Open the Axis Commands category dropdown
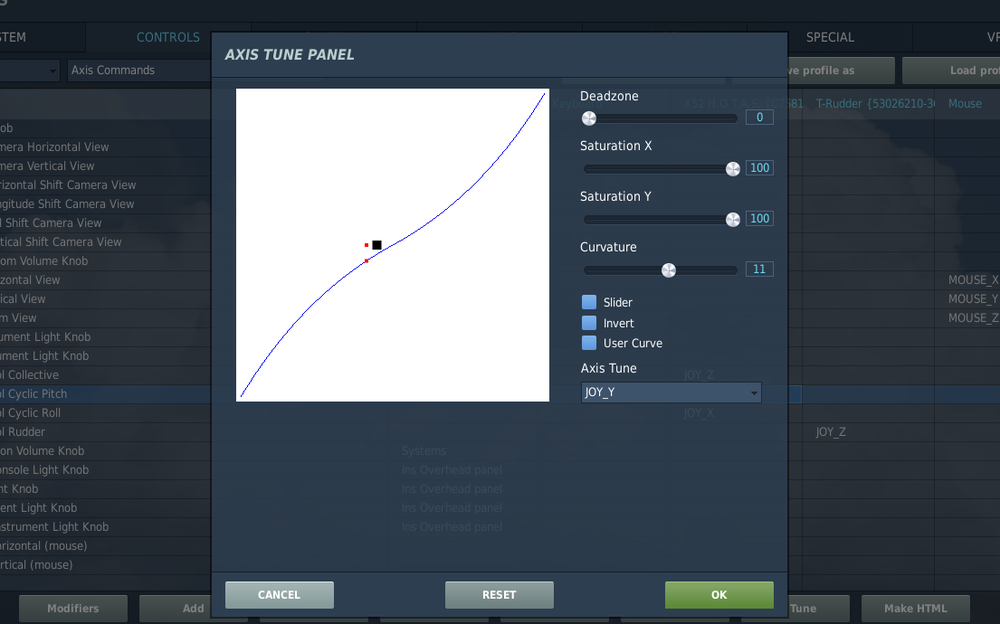This screenshot has width=1000, height=624. [x=139, y=70]
